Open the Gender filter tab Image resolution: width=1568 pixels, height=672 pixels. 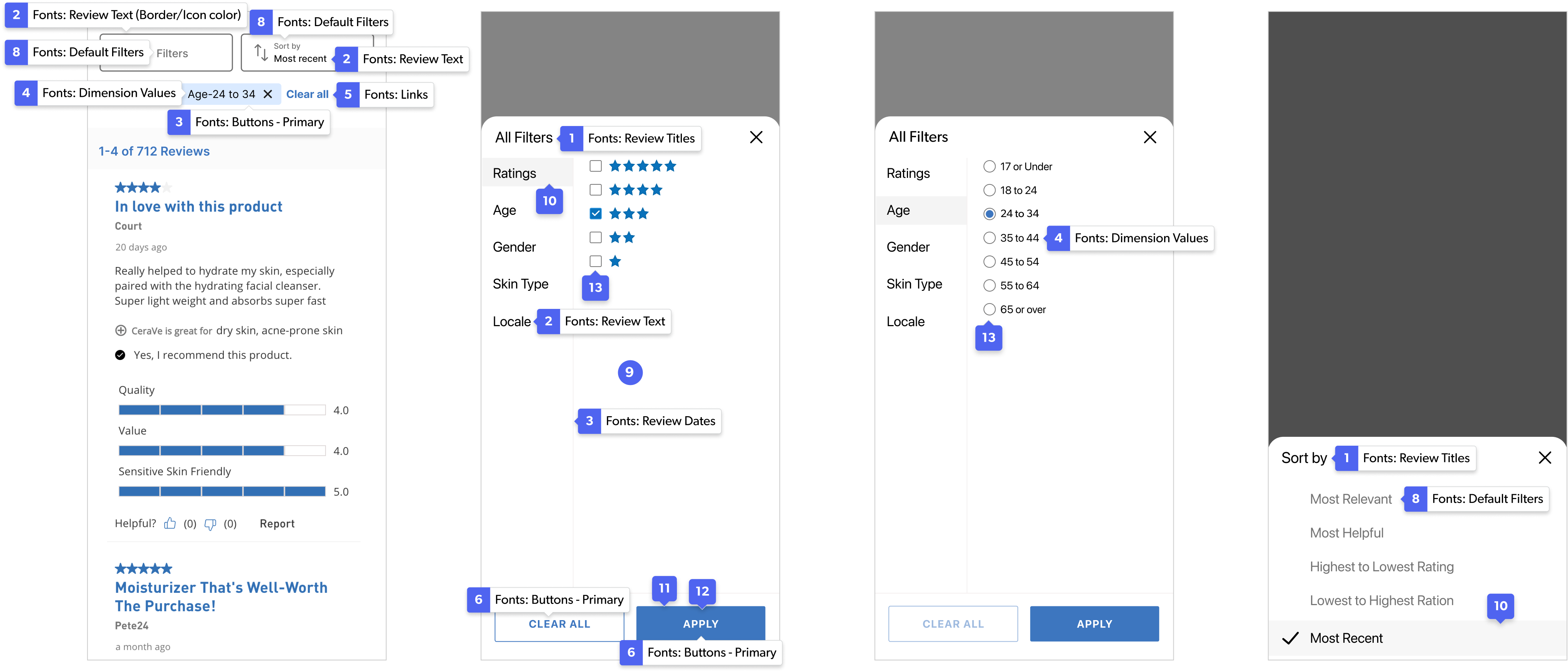[514, 247]
